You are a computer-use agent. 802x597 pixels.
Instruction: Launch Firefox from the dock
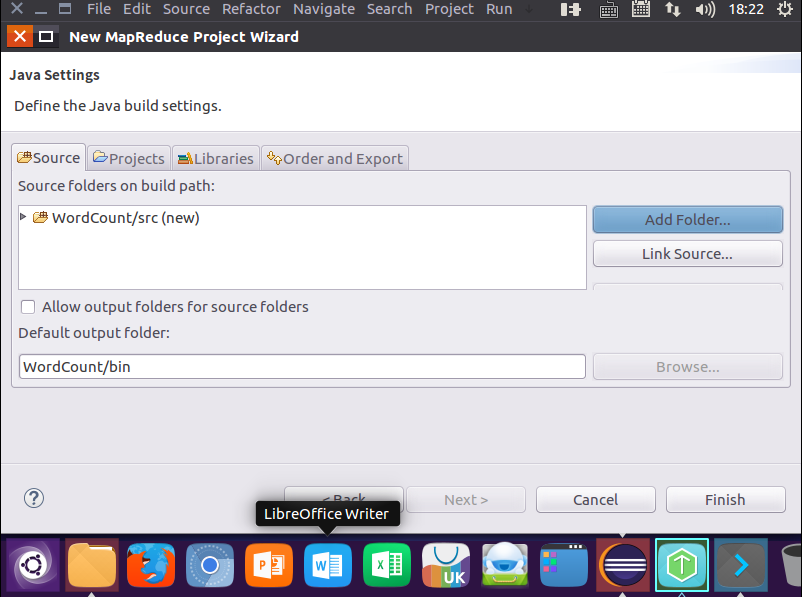(150, 564)
